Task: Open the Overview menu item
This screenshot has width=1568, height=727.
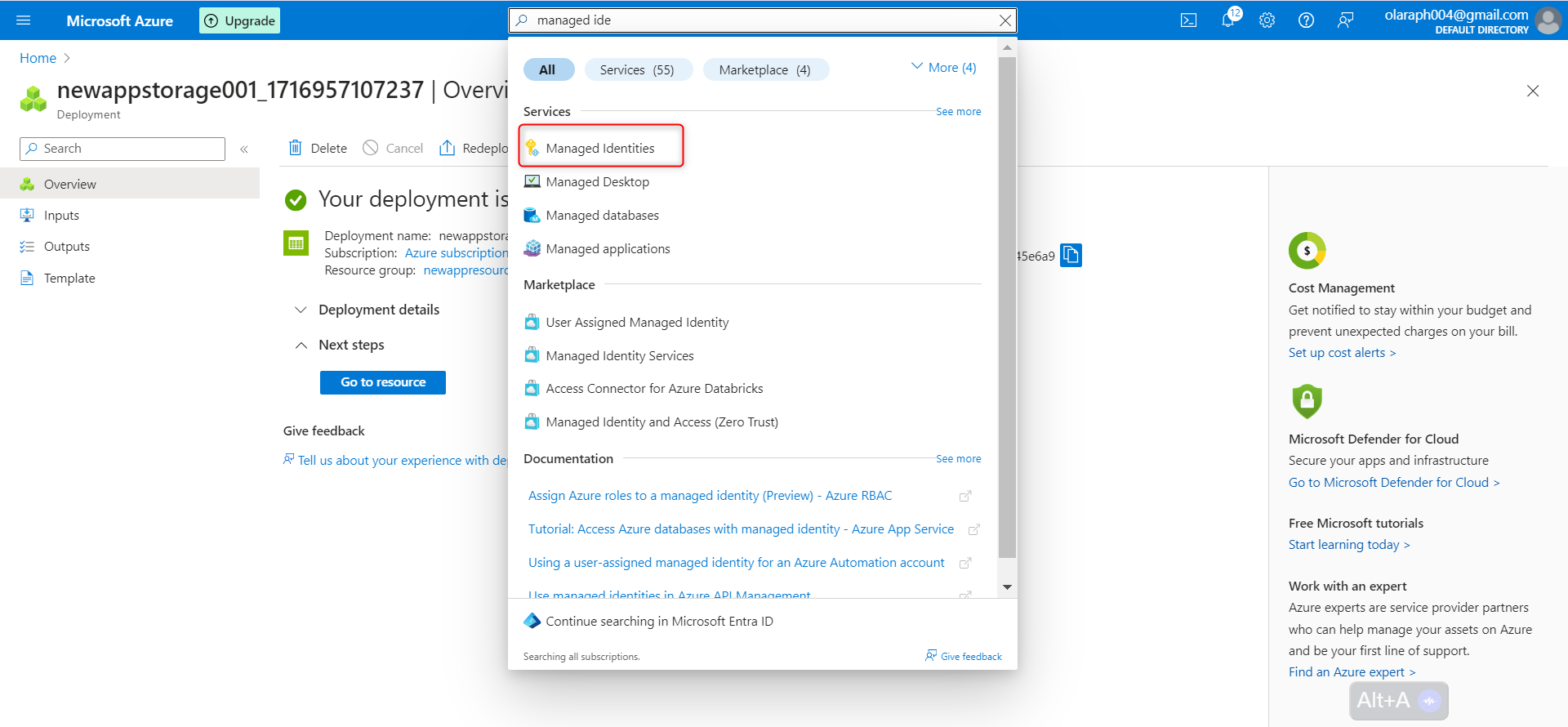Action: click(x=130, y=184)
